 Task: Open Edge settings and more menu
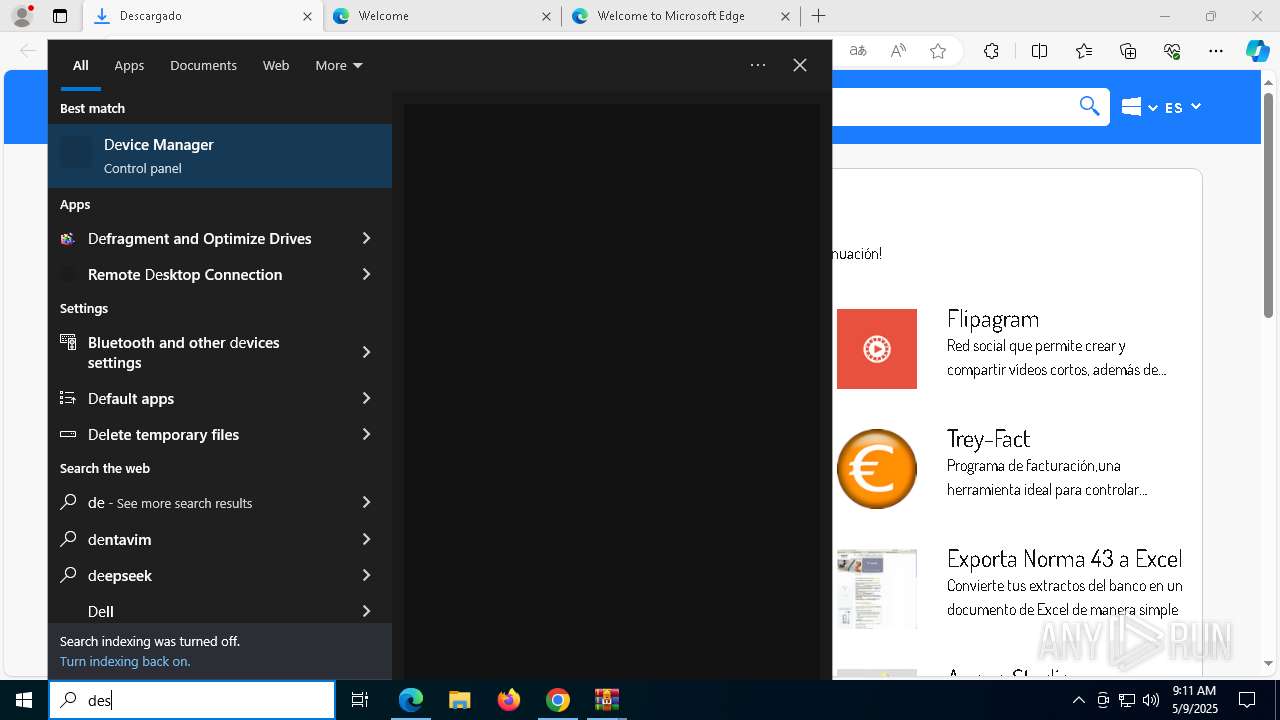(x=1215, y=51)
